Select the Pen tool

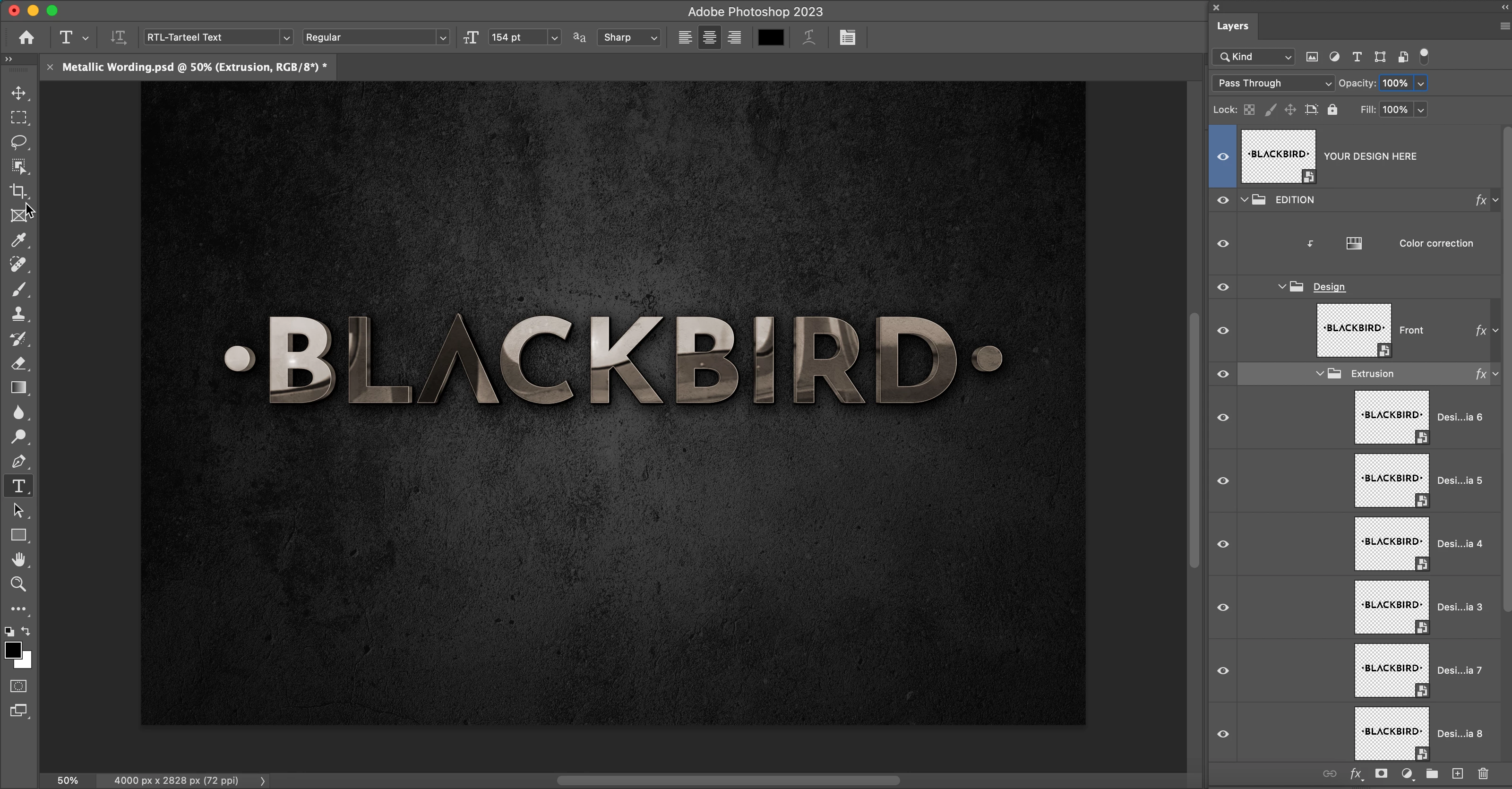point(19,462)
